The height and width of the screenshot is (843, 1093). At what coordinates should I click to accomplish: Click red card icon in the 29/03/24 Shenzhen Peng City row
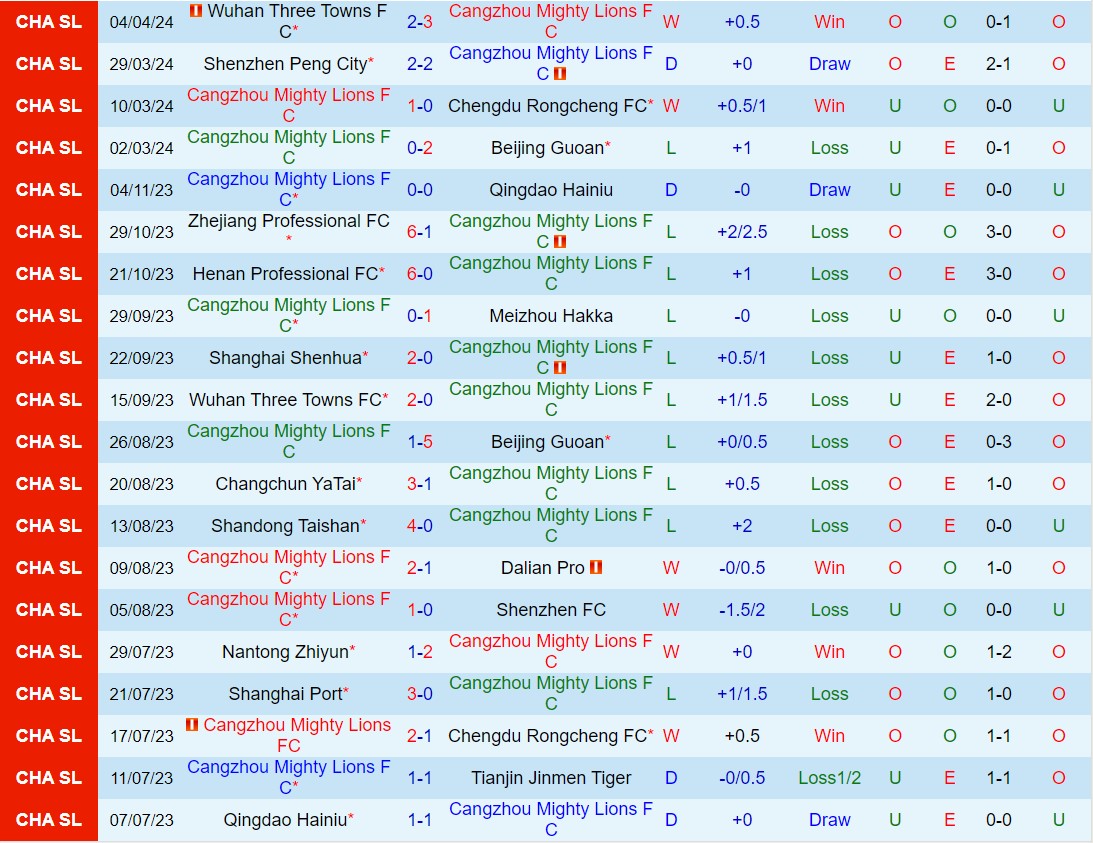click(559, 73)
